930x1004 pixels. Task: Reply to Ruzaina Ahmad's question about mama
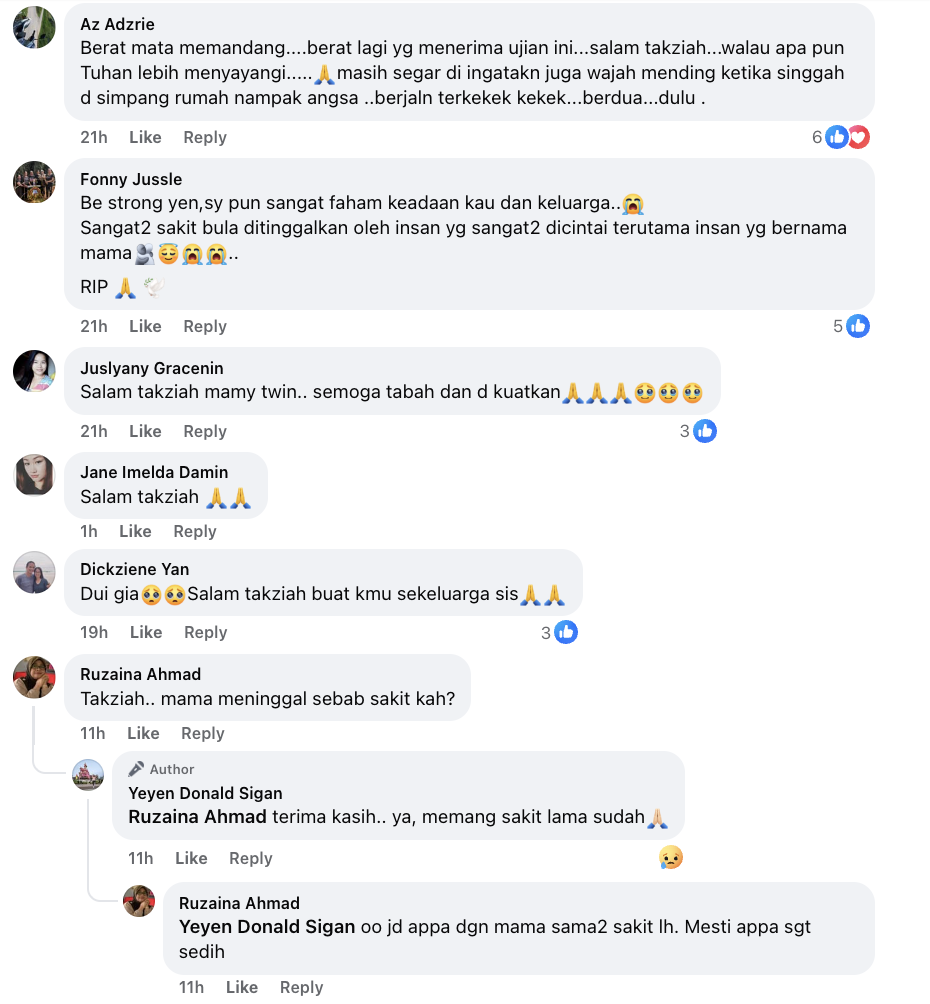(x=202, y=733)
